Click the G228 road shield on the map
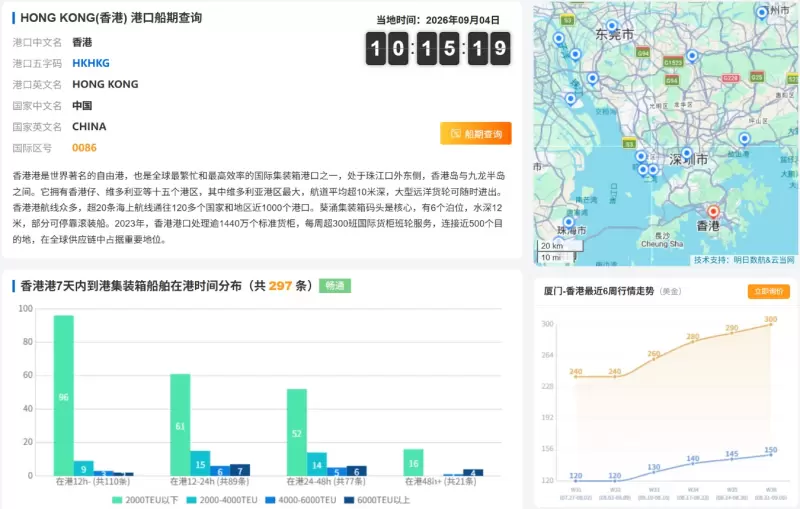This screenshot has width=800, height=509. [731, 78]
